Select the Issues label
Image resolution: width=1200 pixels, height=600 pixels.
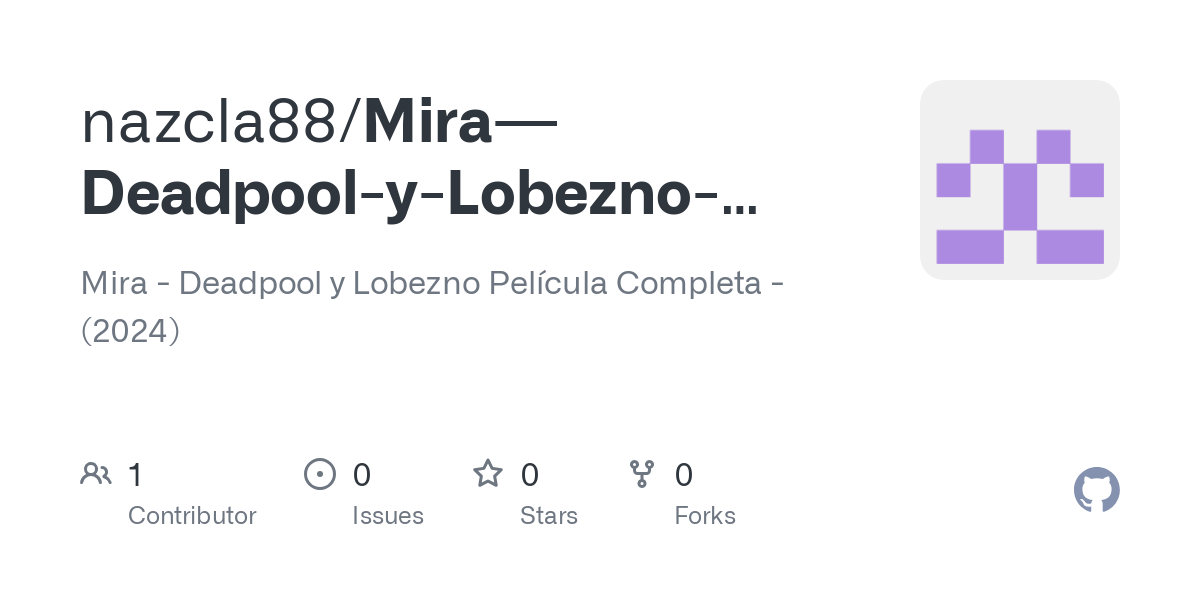[x=388, y=516]
